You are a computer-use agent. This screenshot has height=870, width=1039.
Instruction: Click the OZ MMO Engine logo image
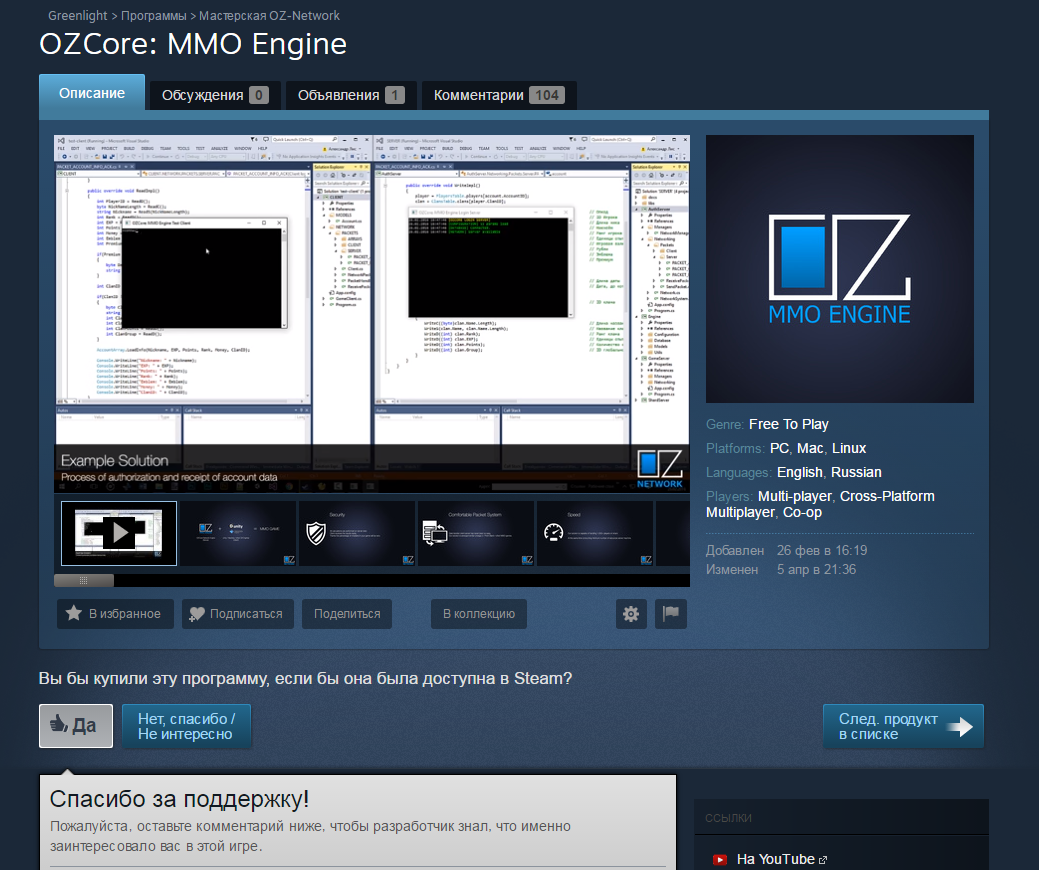[x=840, y=269]
